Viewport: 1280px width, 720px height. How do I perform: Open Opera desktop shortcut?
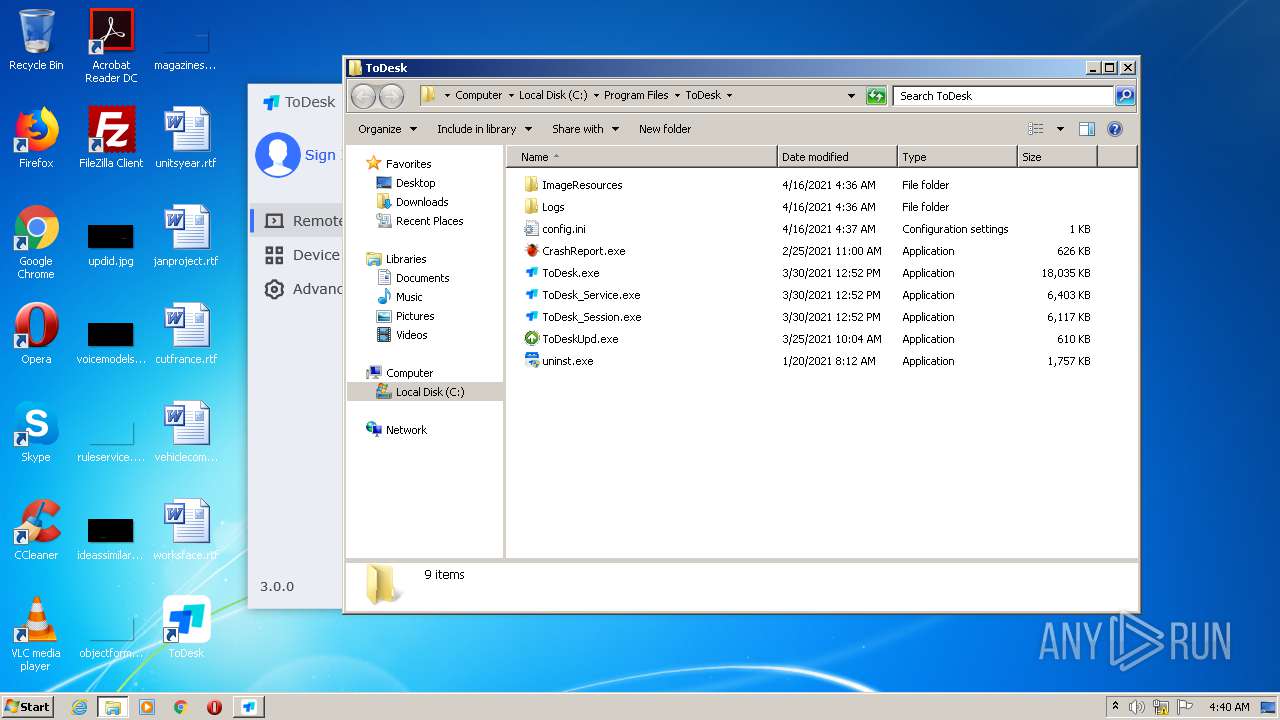click(x=36, y=334)
